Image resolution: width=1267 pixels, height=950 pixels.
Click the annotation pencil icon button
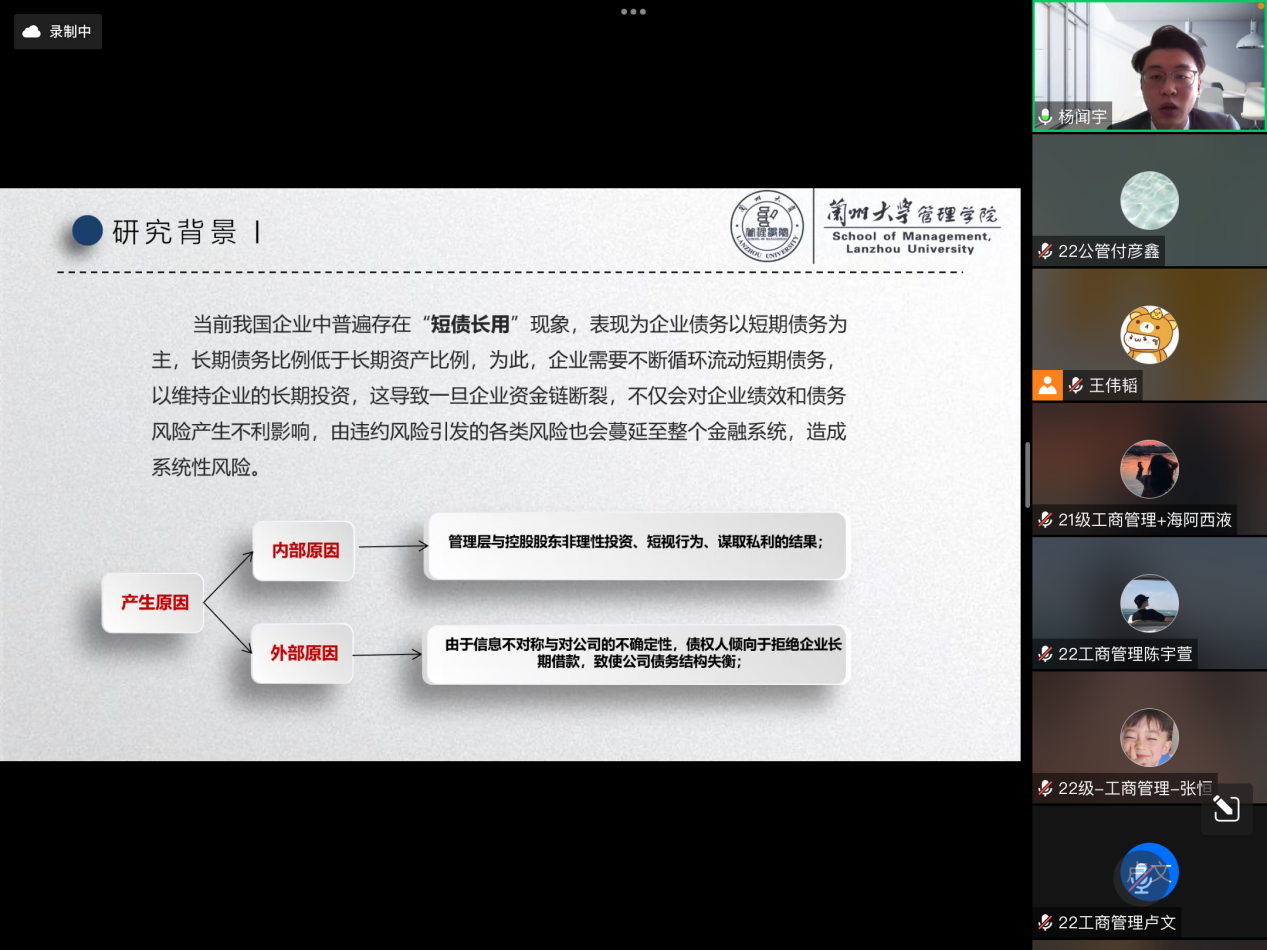[1226, 809]
